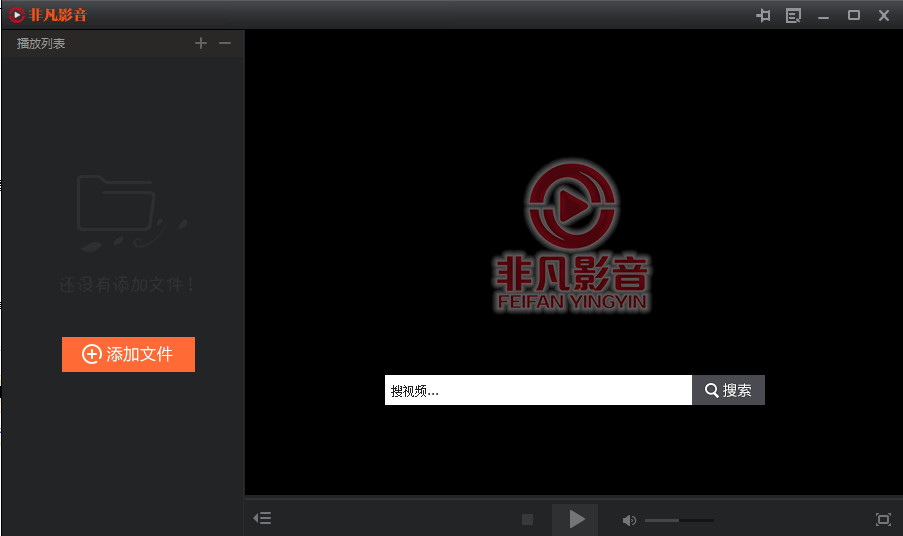Mute audio with the speaker icon
Image resolution: width=903 pixels, height=536 pixels.
(x=629, y=520)
